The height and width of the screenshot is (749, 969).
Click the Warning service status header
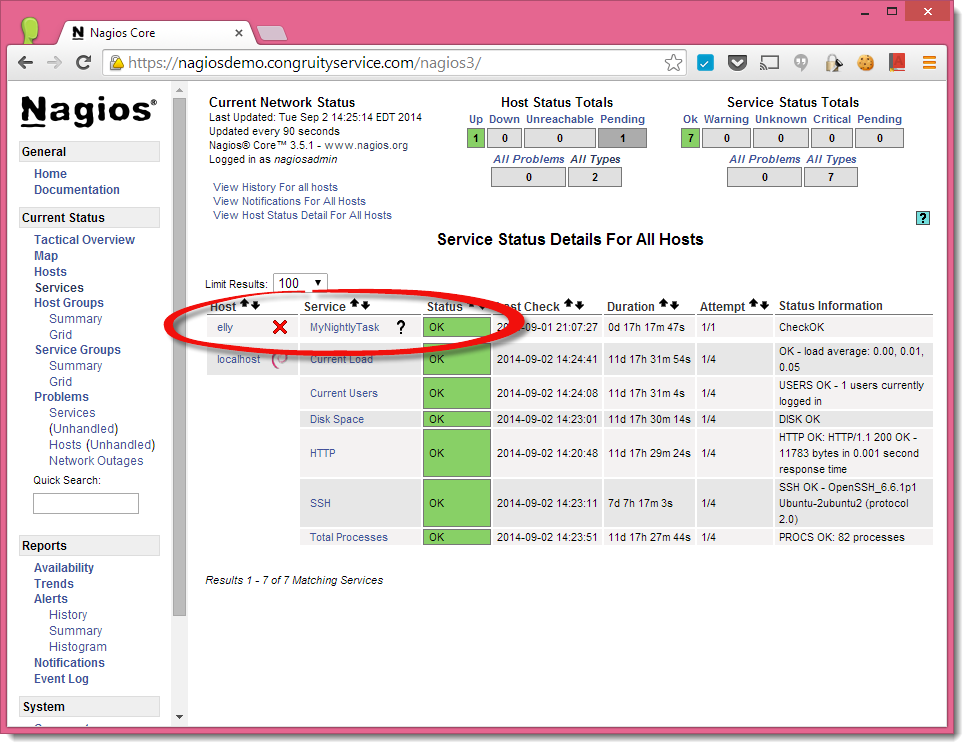click(x=726, y=119)
